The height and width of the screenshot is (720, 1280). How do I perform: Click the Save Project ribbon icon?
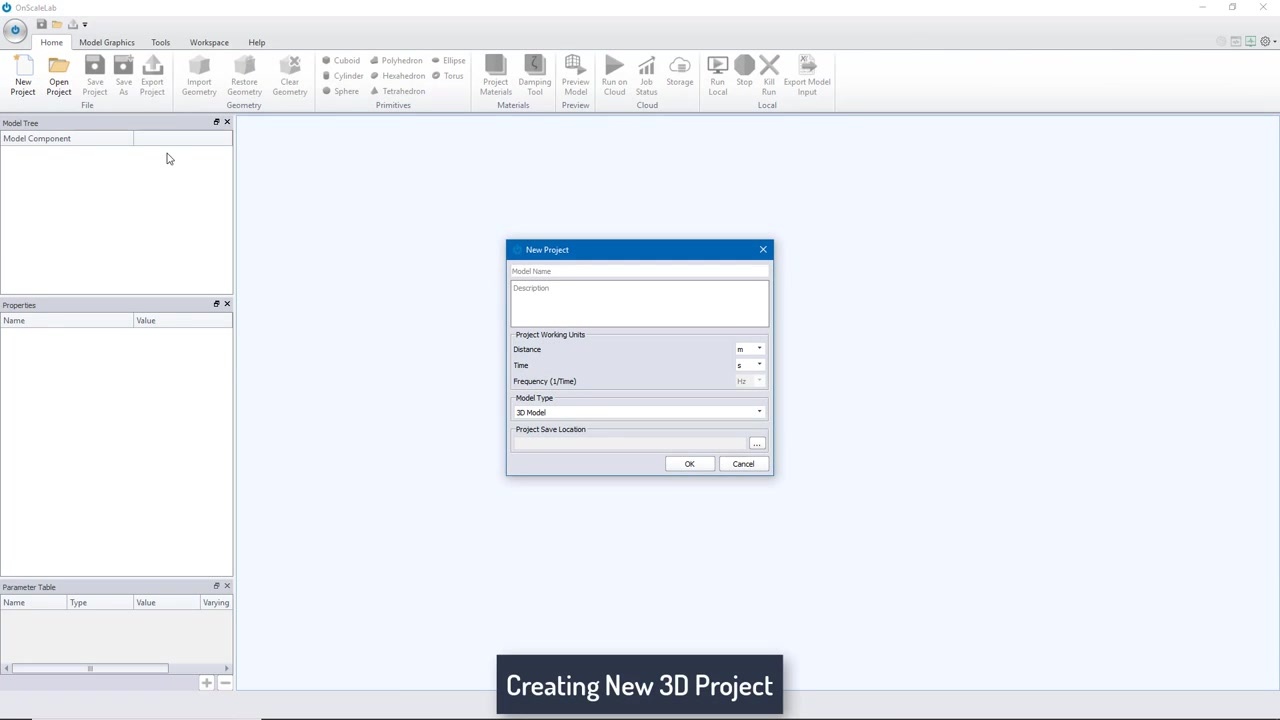tap(94, 76)
